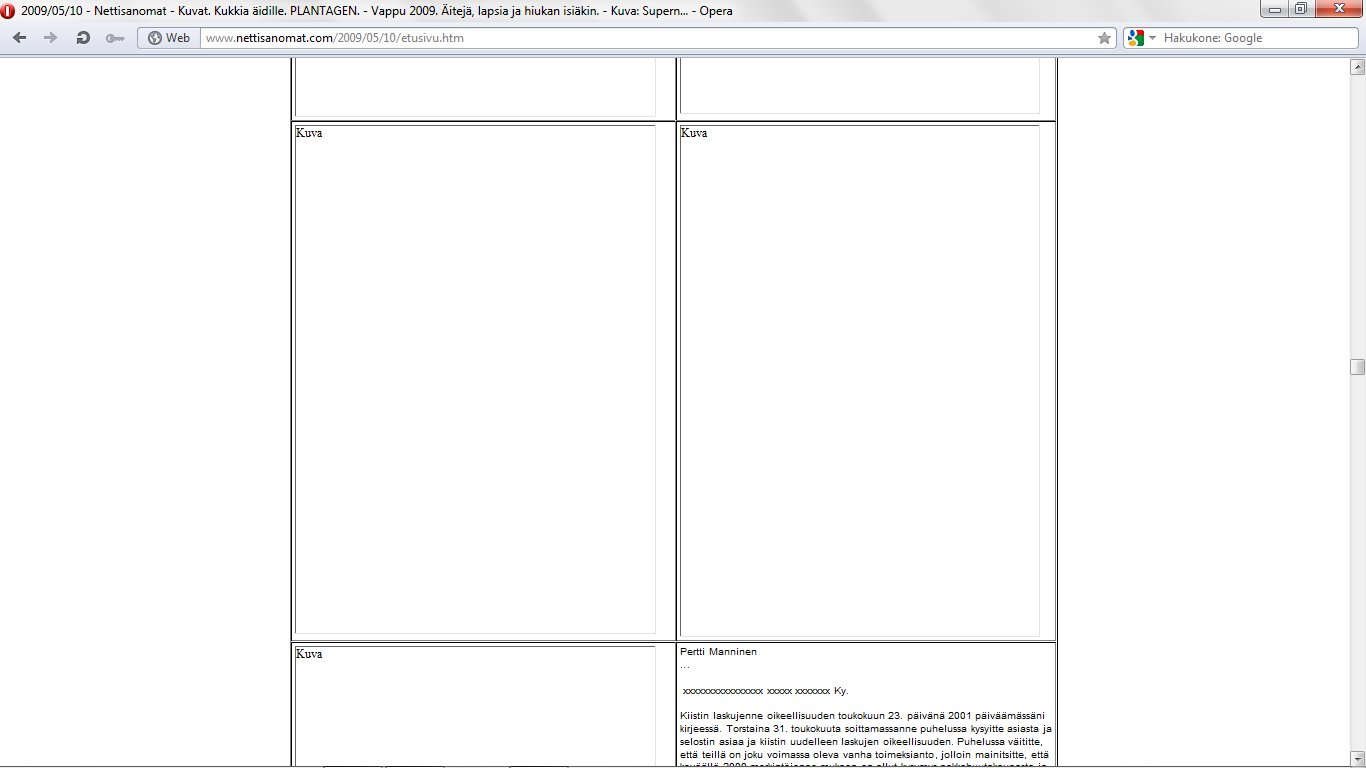Viewport: 1366px width, 768px height.
Task: Click the nettisanomat.com address bar
Action: point(640,38)
